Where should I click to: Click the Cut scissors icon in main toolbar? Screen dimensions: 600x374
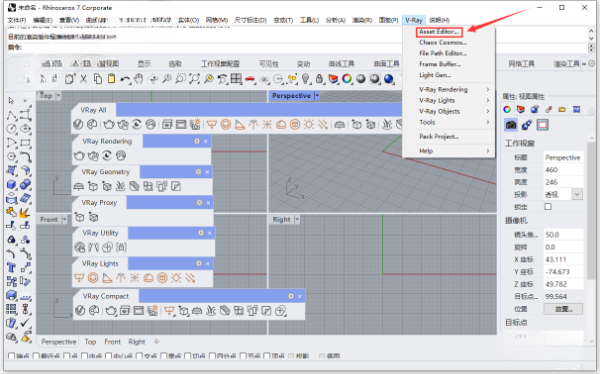pos(83,79)
